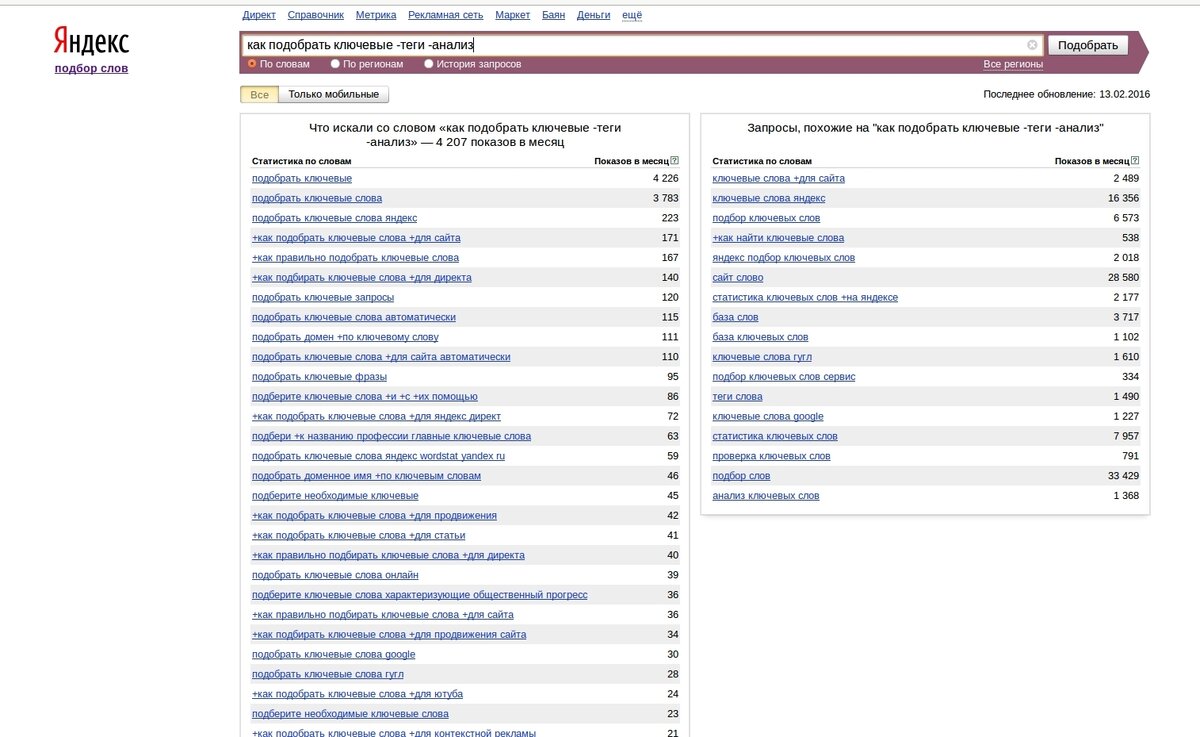
Task: Open 'ключевые слова google' similar query
Action: pos(768,416)
